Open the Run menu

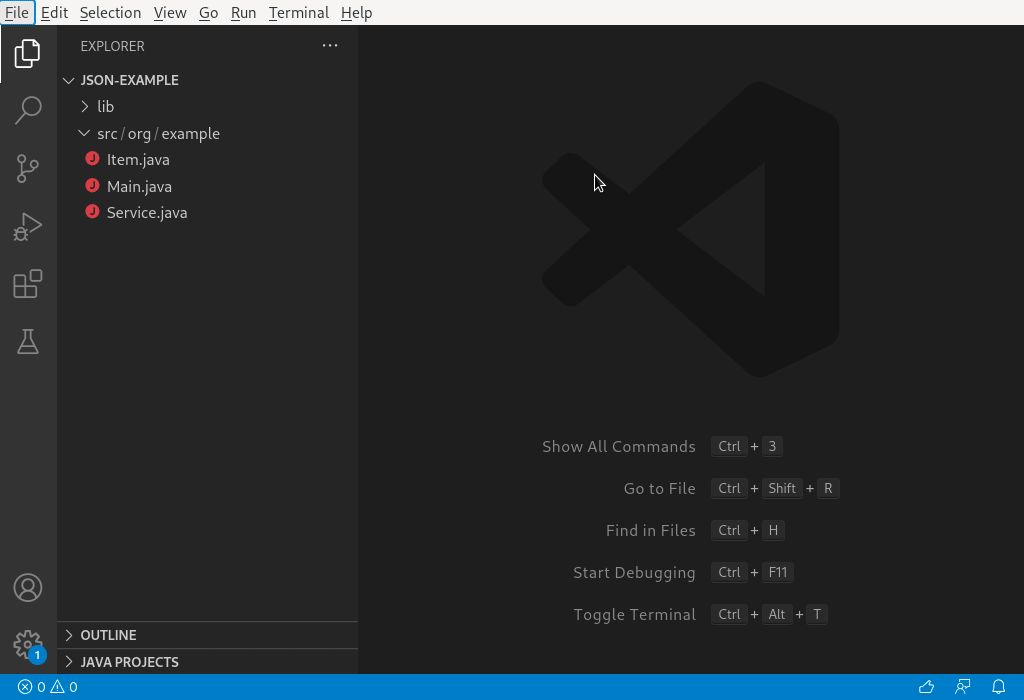[244, 12]
